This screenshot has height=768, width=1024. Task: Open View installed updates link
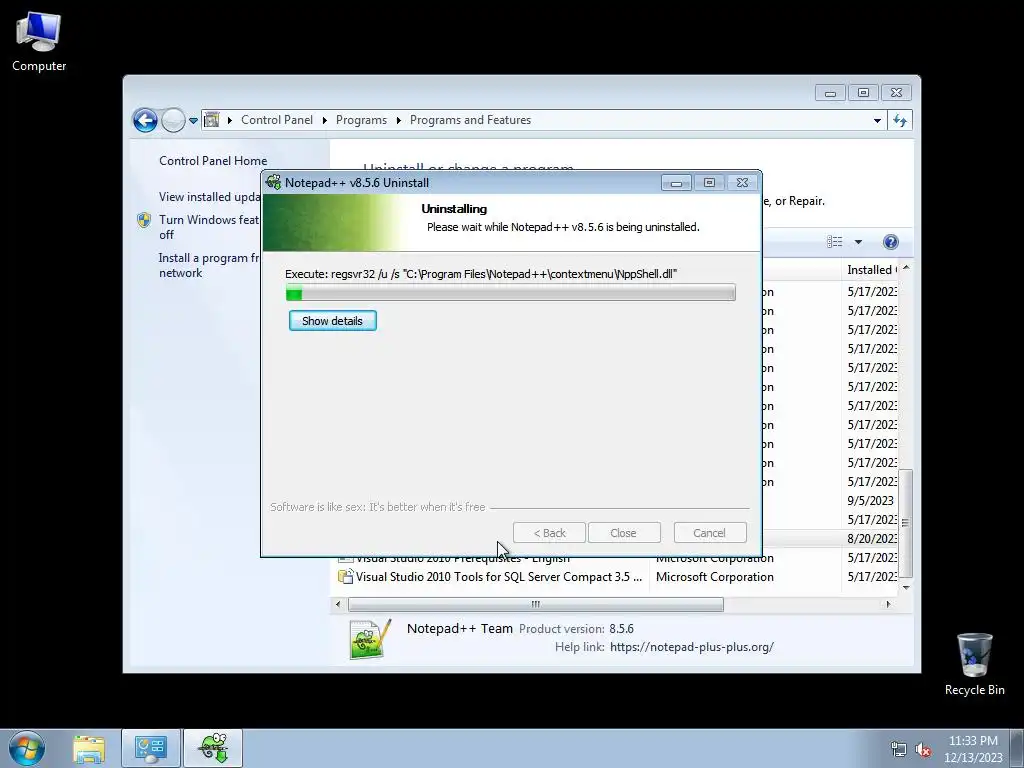pyautogui.click(x=209, y=197)
